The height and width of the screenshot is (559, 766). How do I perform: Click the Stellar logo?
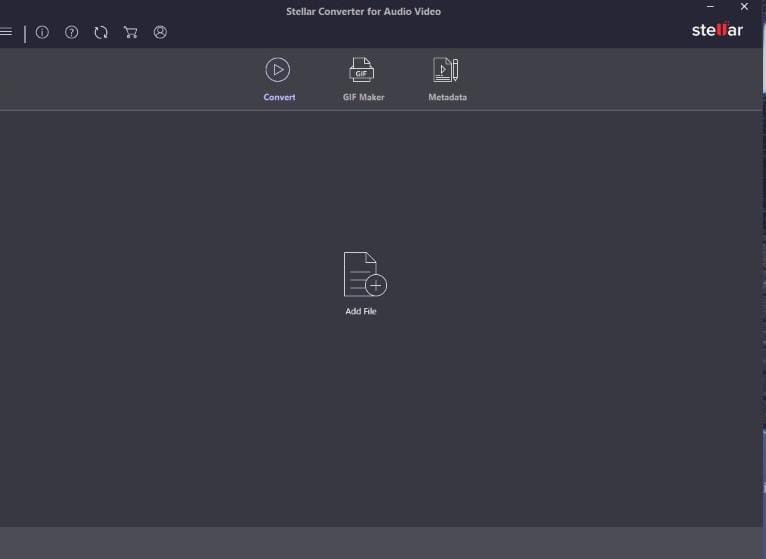click(x=717, y=30)
